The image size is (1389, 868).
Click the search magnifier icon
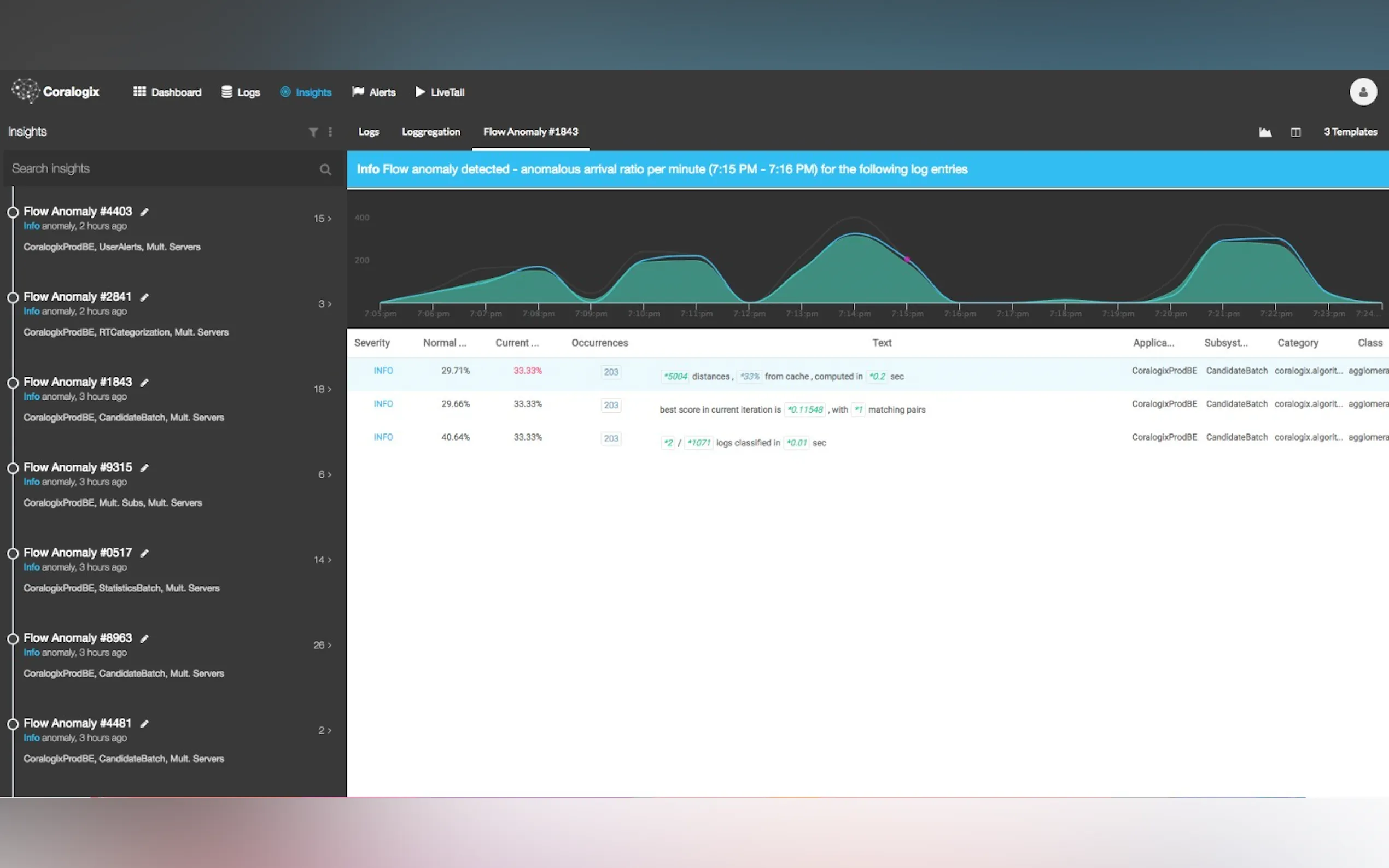pos(325,169)
